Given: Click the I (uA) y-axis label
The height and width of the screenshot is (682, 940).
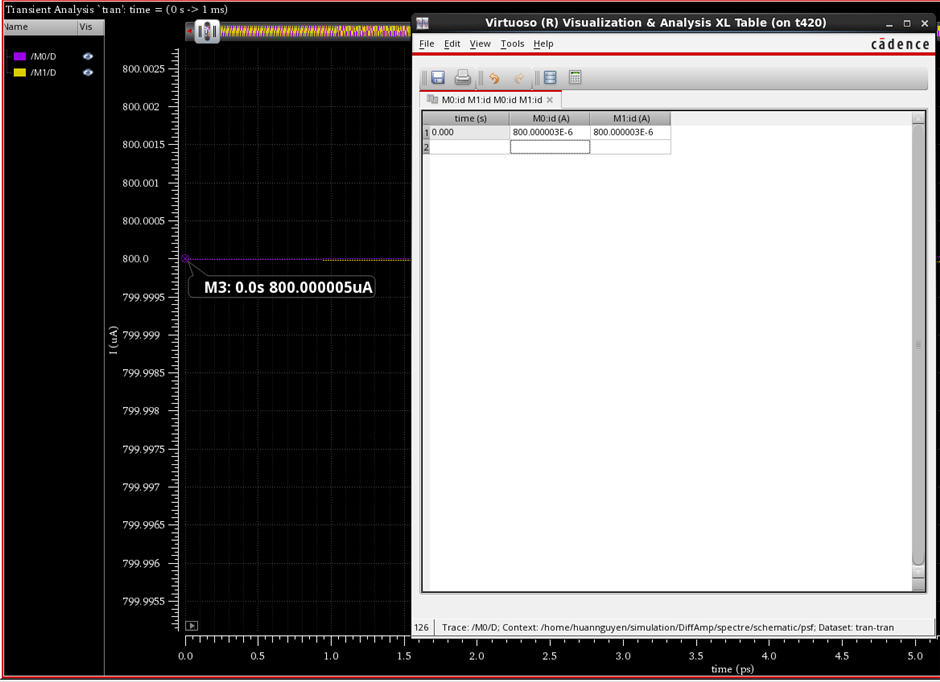Looking at the screenshot, I should [113, 340].
